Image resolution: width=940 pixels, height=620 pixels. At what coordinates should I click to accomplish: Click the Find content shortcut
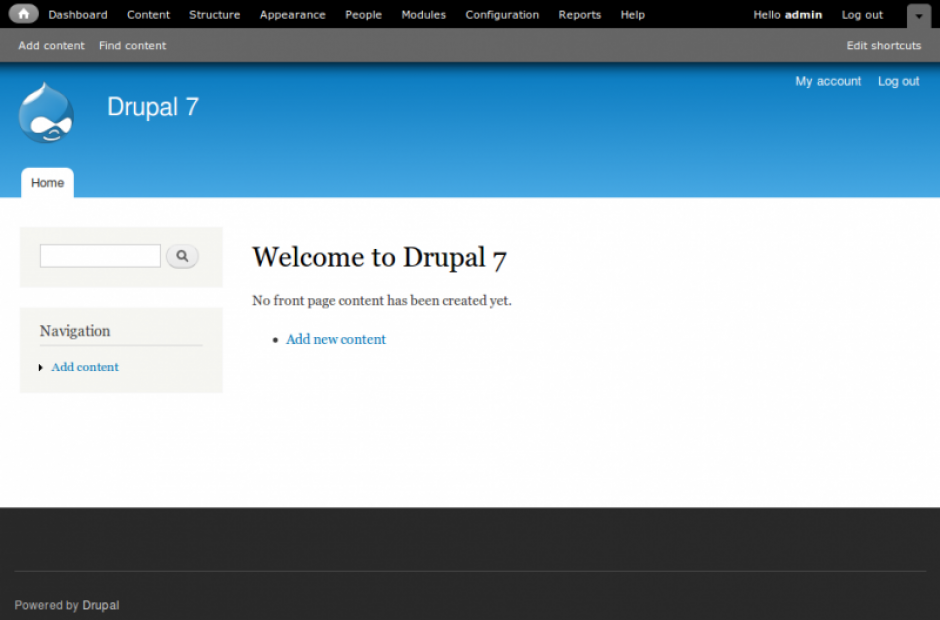point(132,45)
